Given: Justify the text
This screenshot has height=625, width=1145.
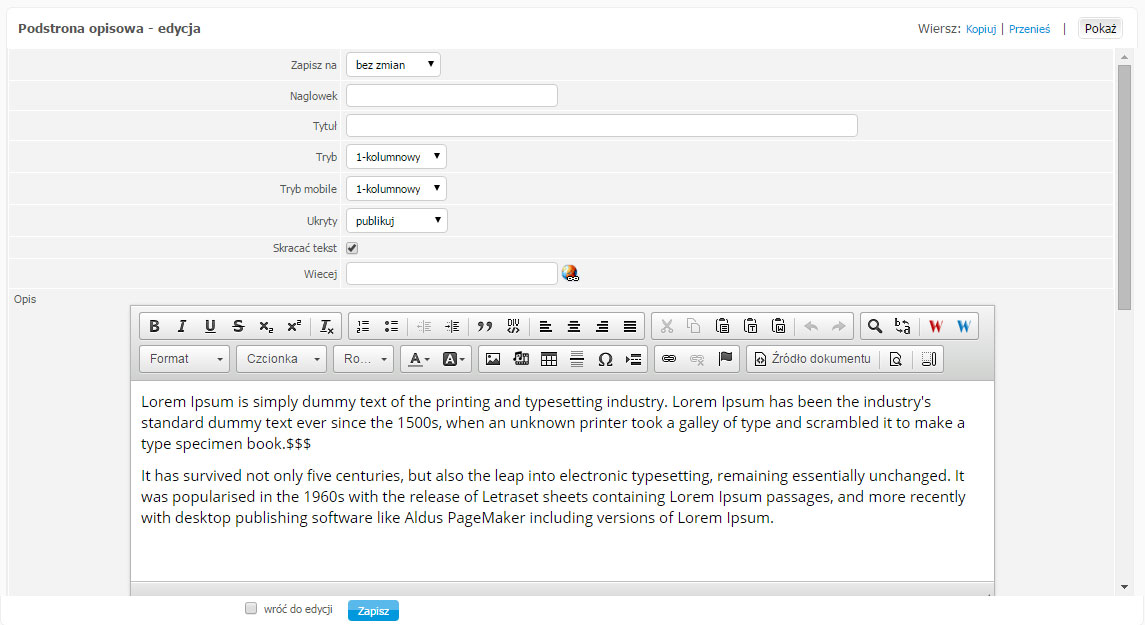Looking at the screenshot, I should tap(630, 326).
